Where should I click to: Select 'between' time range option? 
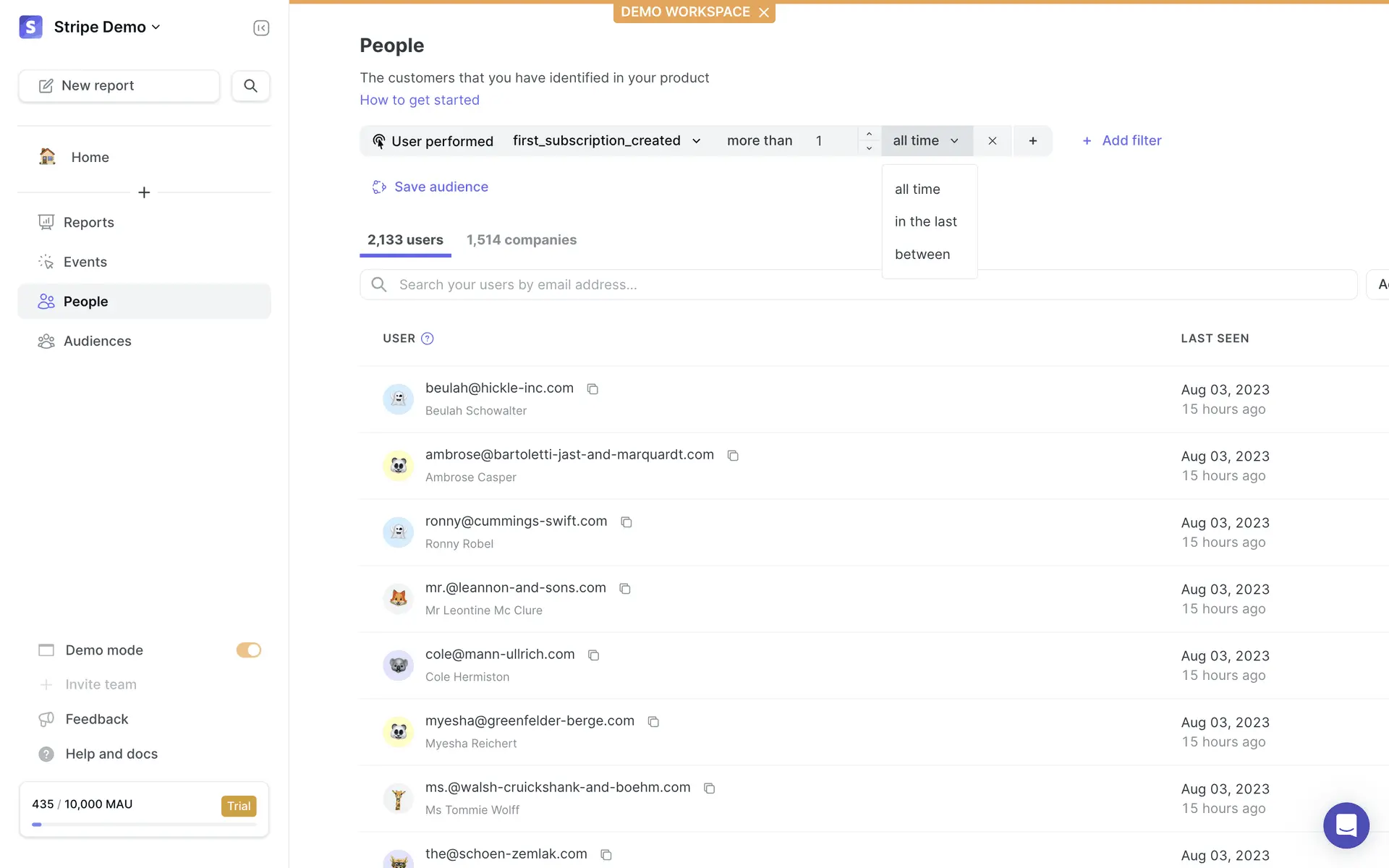pos(922,254)
